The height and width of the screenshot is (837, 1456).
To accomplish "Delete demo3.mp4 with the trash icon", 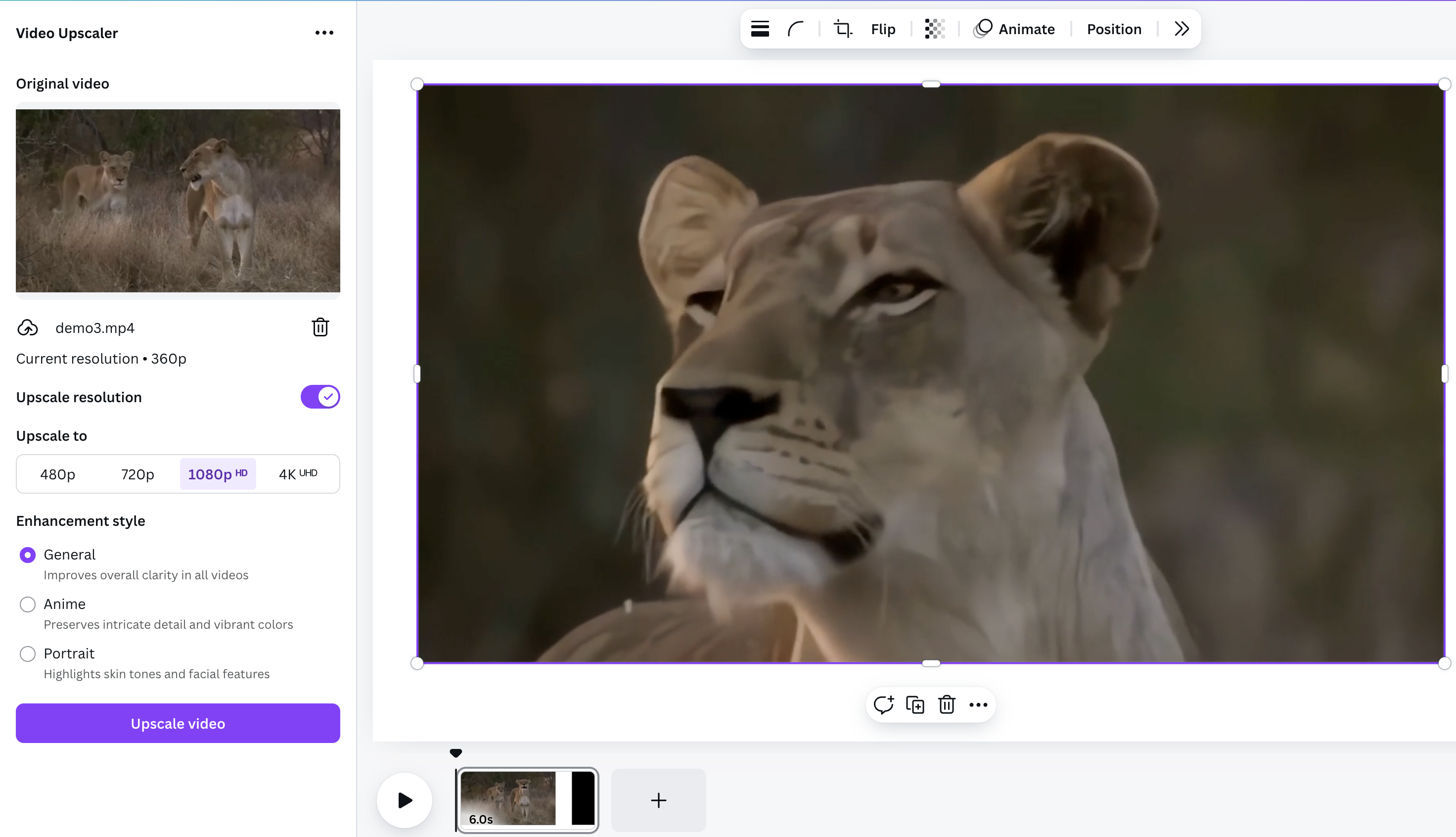I will [x=320, y=327].
